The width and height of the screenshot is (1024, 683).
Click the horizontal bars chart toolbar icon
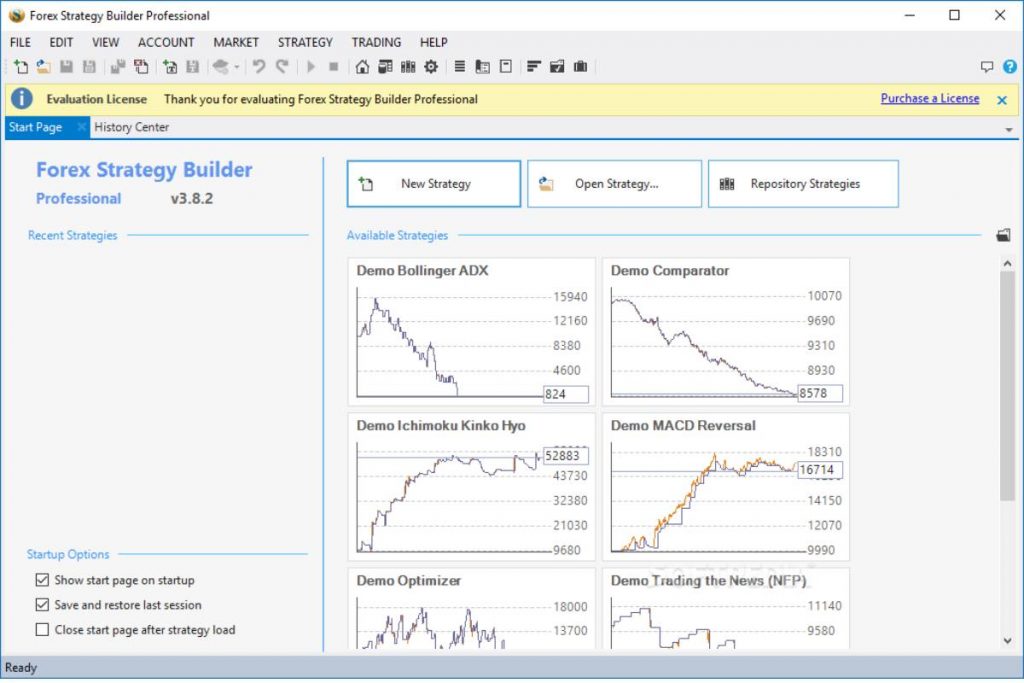[534, 67]
